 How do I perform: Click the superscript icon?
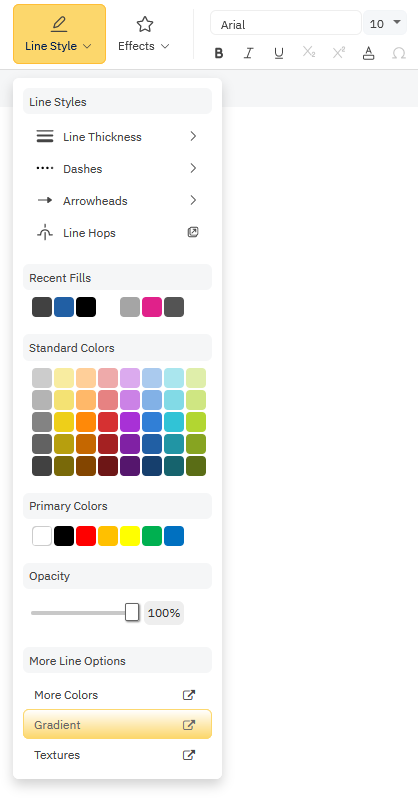[x=339, y=52]
